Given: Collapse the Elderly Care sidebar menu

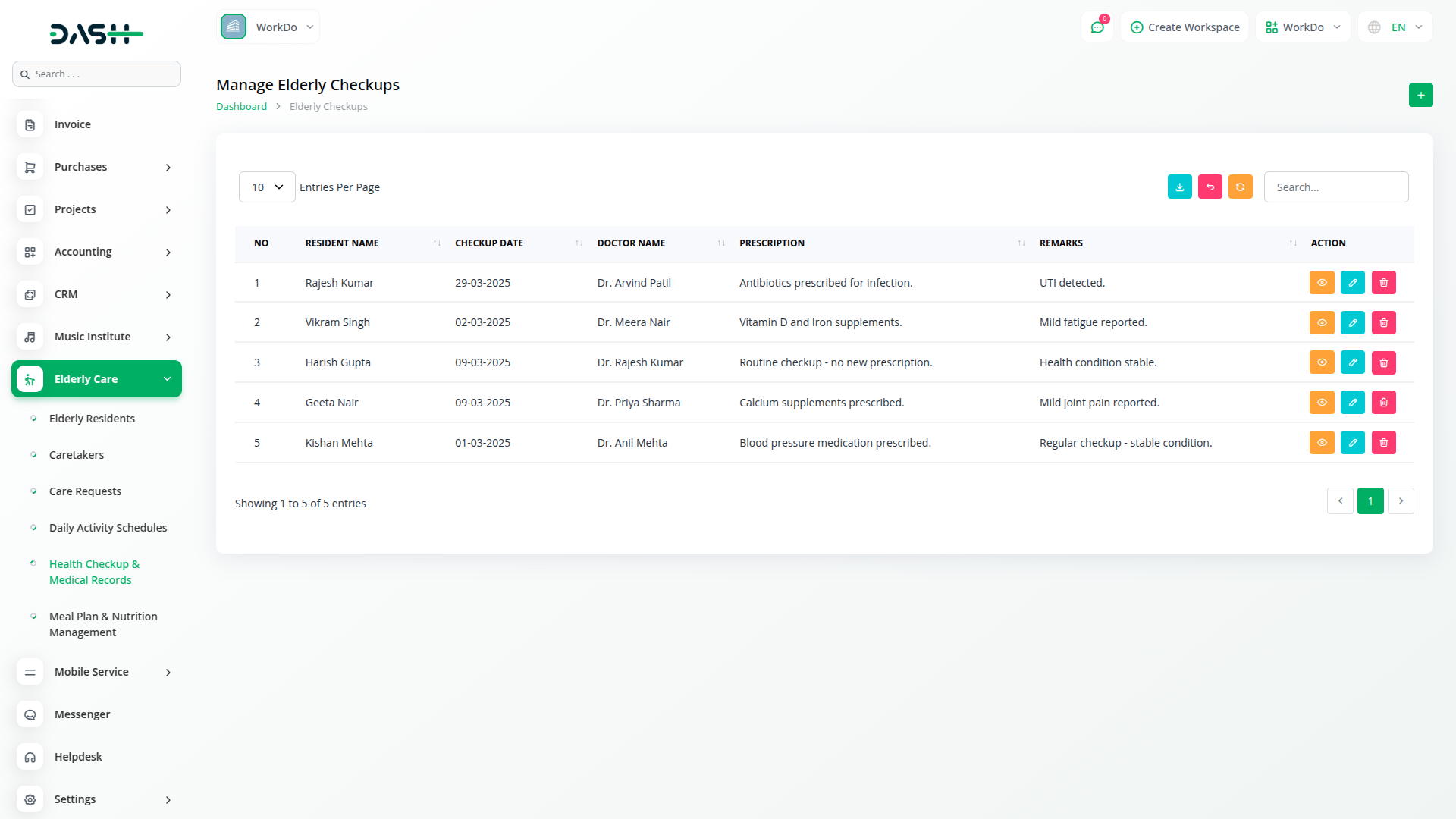Looking at the screenshot, I should pos(97,379).
